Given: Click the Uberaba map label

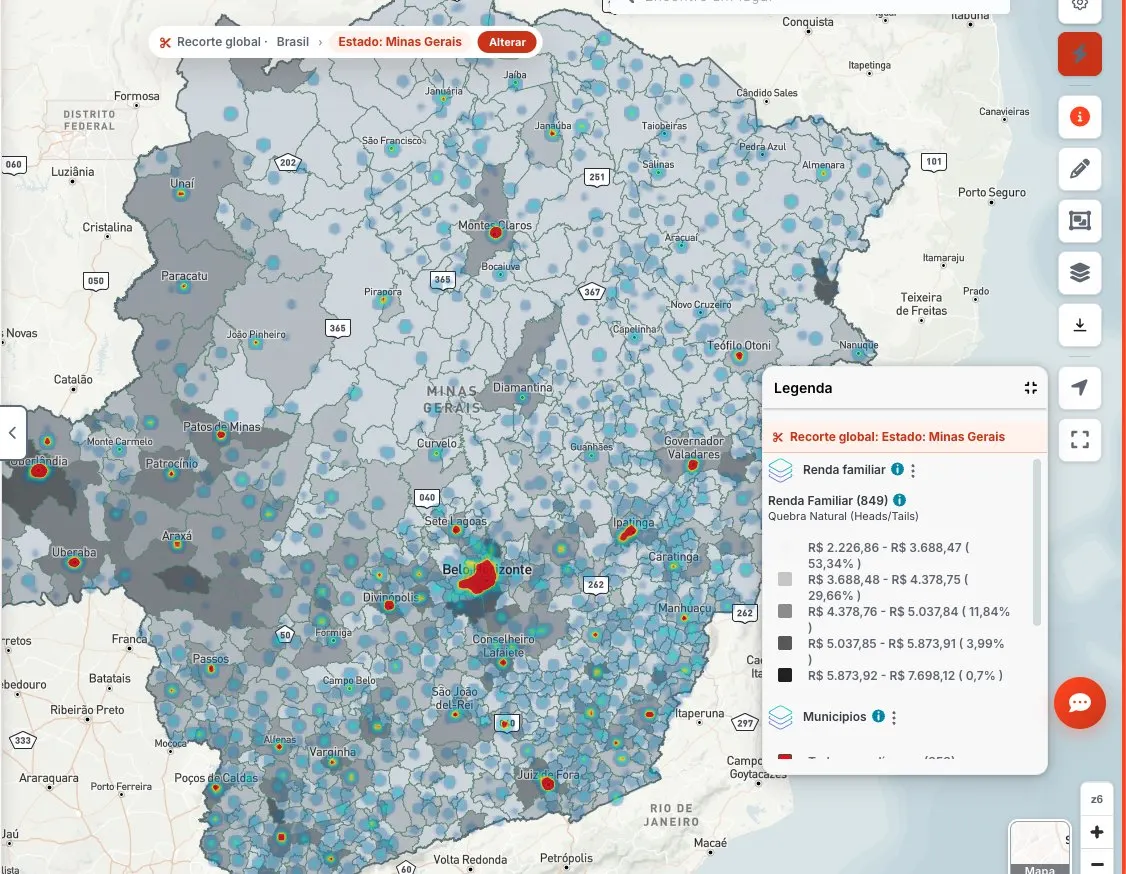Looking at the screenshot, I should (x=73, y=552).
